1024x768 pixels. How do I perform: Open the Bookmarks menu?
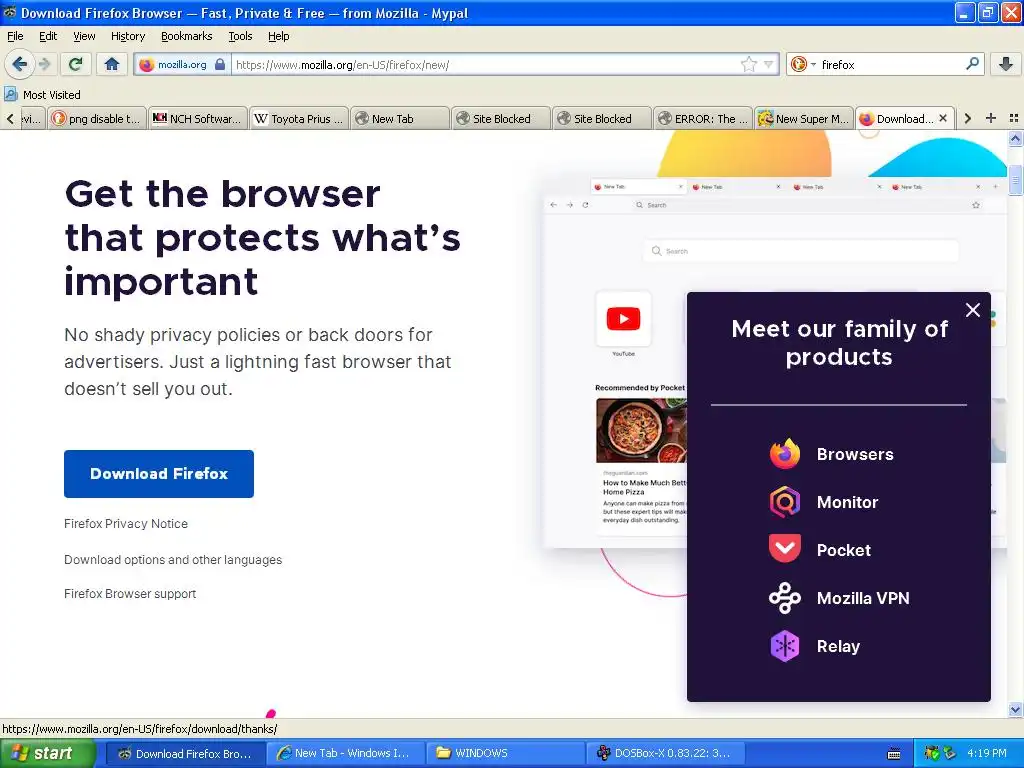point(186,37)
